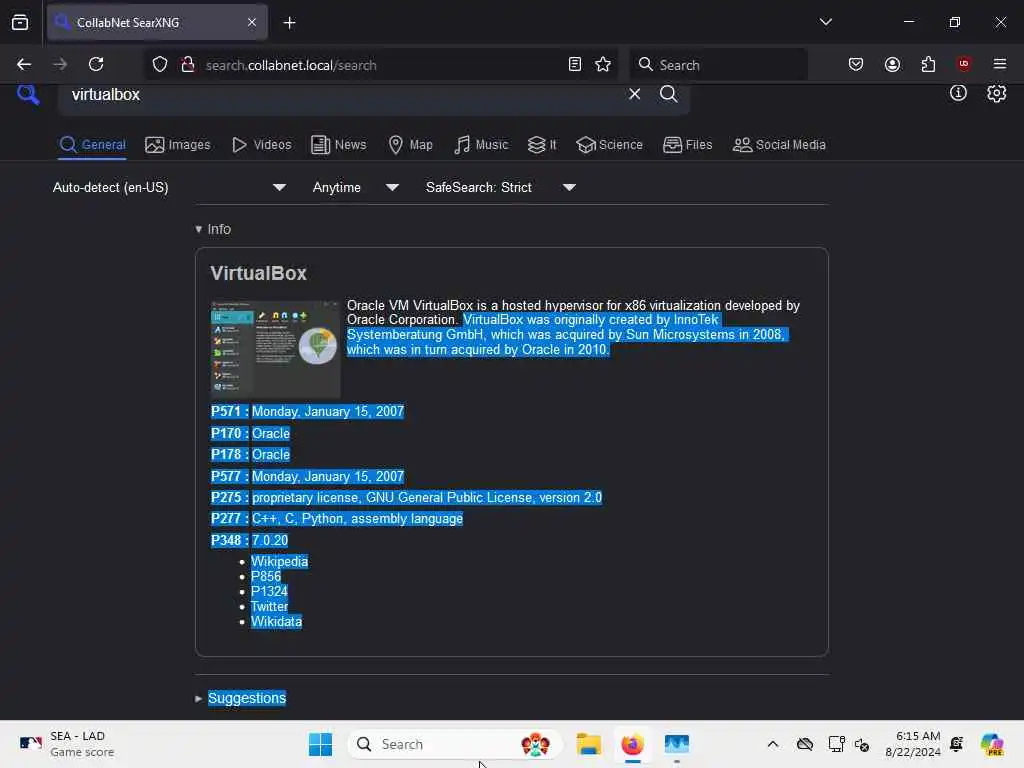The width and height of the screenshot is (1024, 768).
Task: Open File Explorer from taskbar
Action: [588, 744]
